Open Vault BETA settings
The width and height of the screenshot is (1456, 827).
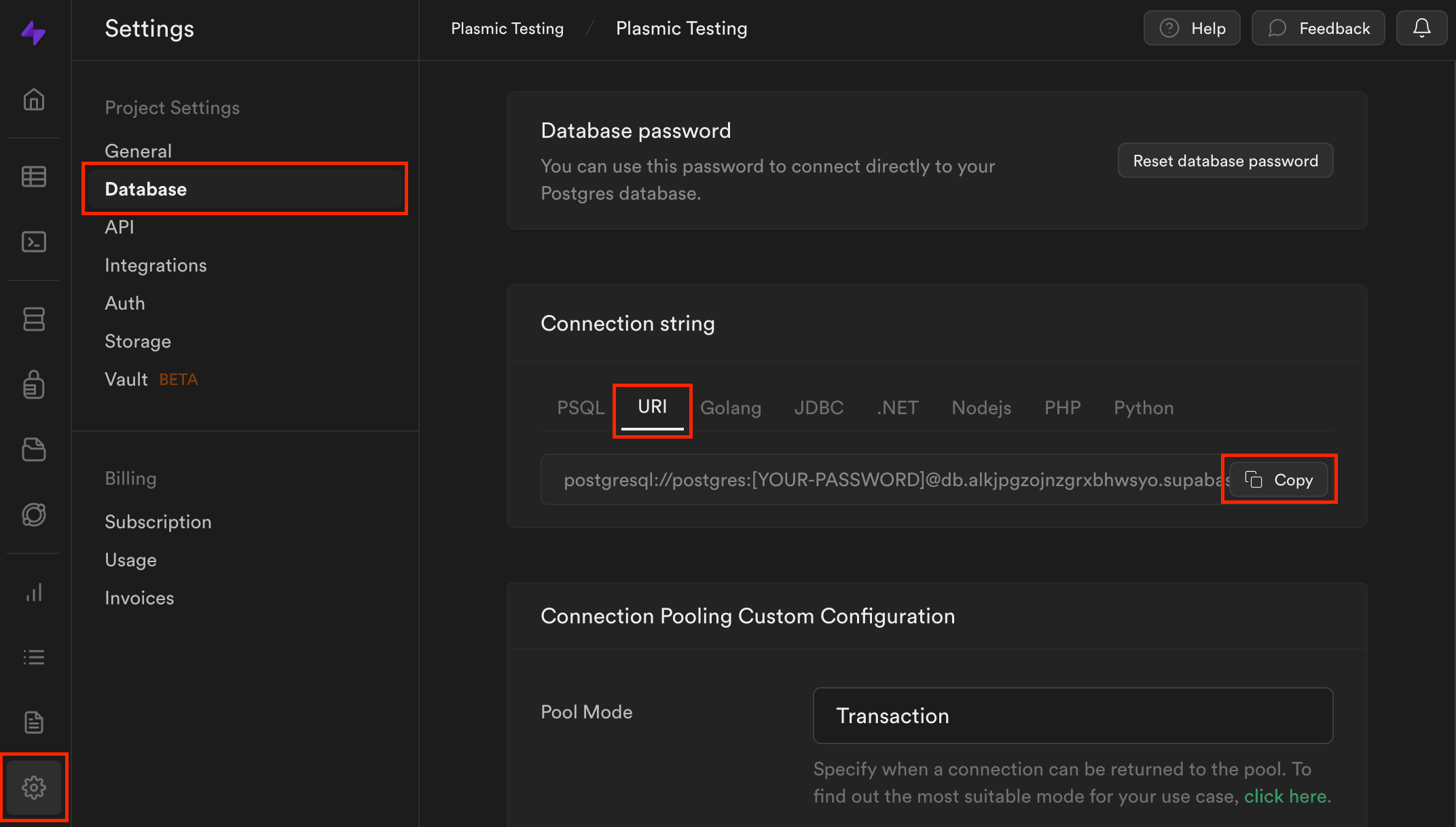click(x=151, y=379)
